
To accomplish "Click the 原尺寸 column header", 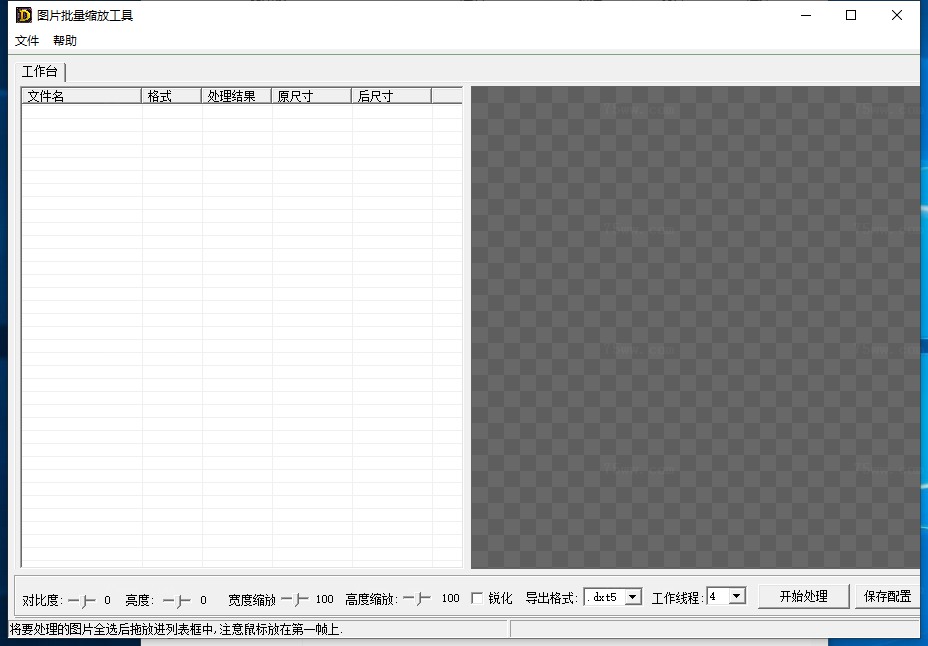I will [311, 96].
